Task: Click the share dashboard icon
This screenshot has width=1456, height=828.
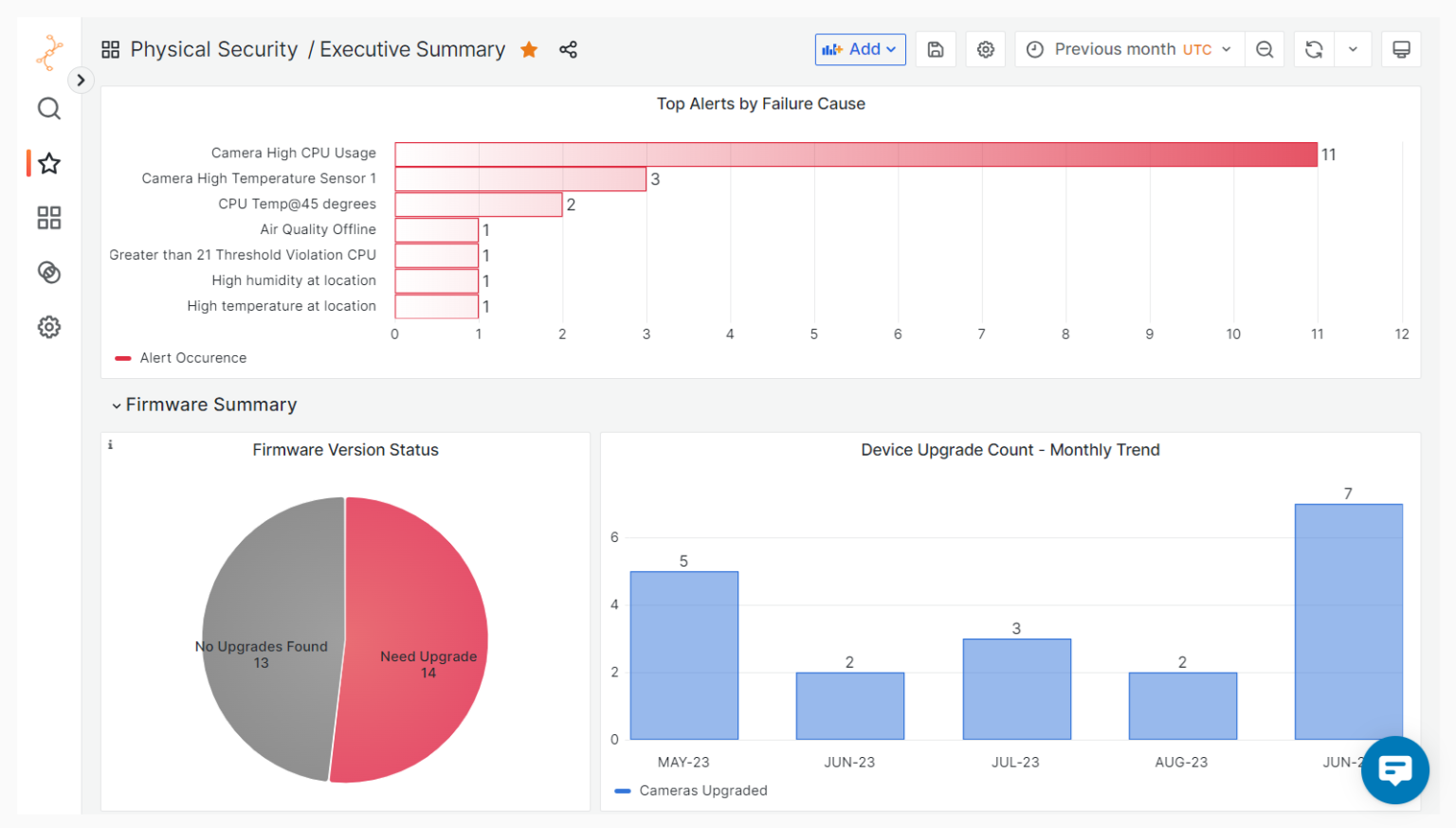Action: 568,49
